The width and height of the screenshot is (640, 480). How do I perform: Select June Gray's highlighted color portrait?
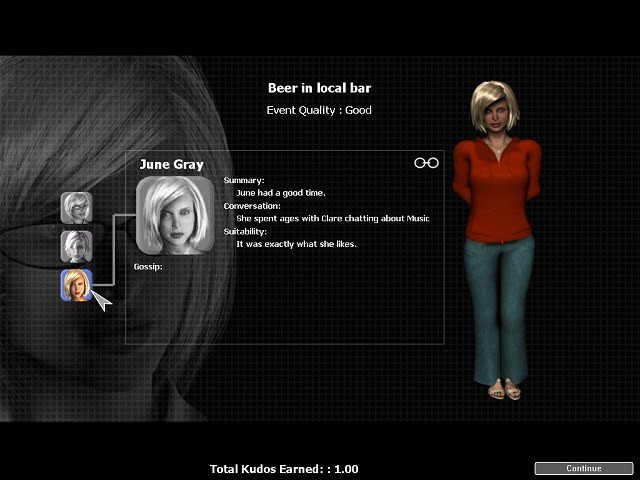click(77, 285)
